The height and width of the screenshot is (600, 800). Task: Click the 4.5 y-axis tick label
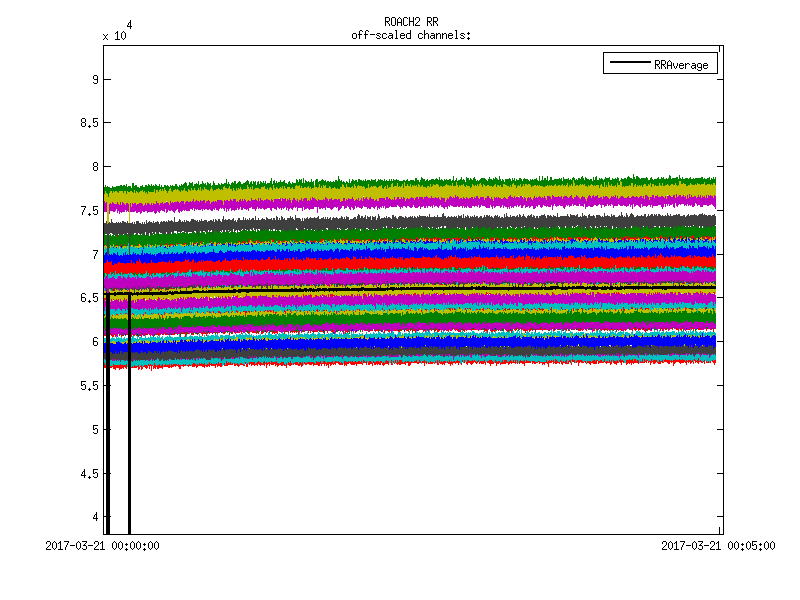88,473
